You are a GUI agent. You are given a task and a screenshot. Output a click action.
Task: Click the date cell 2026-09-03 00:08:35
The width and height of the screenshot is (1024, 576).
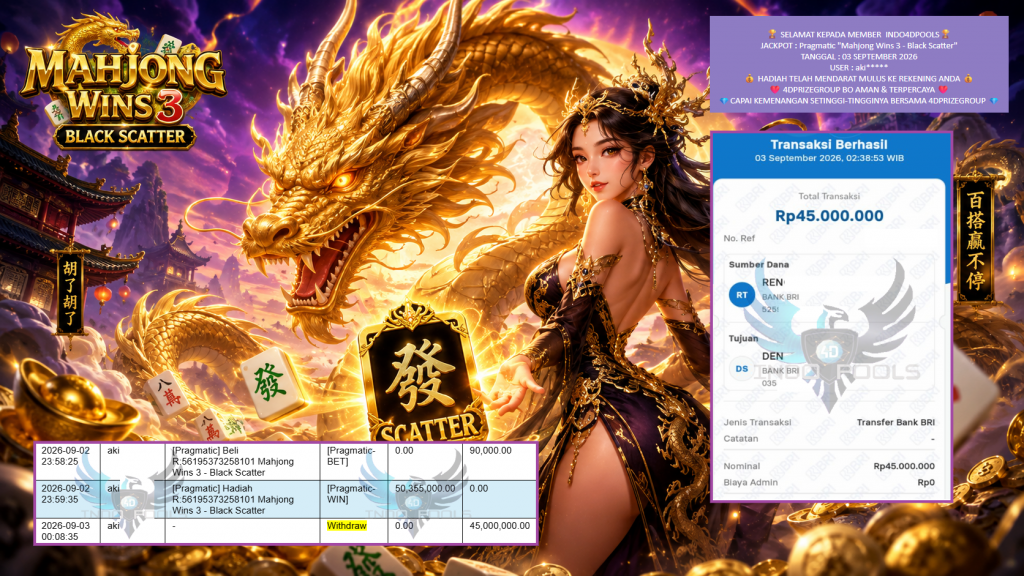coord(67,531)
